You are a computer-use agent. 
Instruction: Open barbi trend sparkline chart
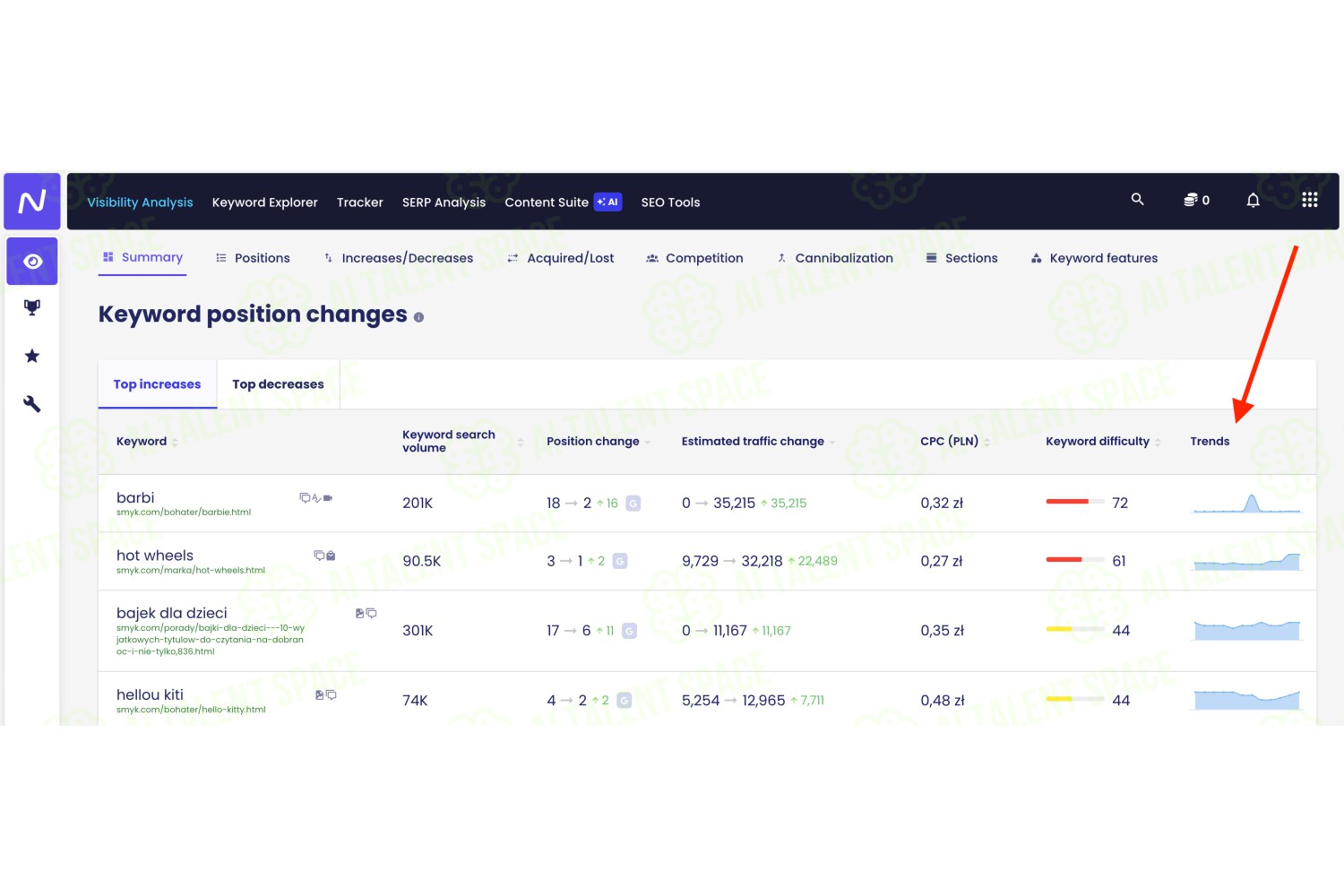coord(1246,504)
